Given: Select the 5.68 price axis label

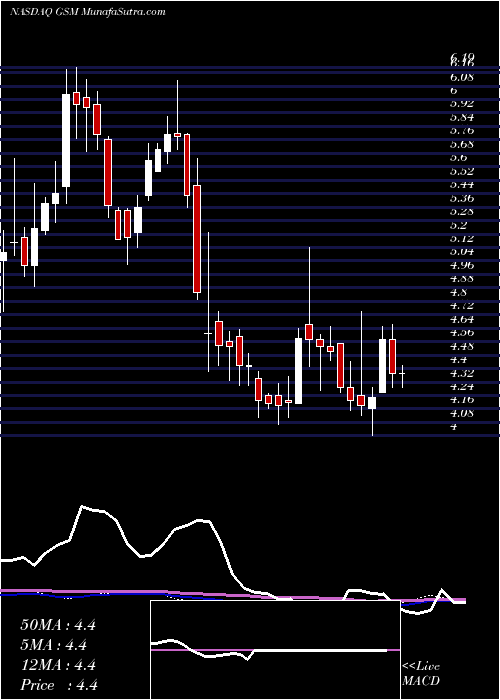Looking at the screenshot, I should (462, 144).
